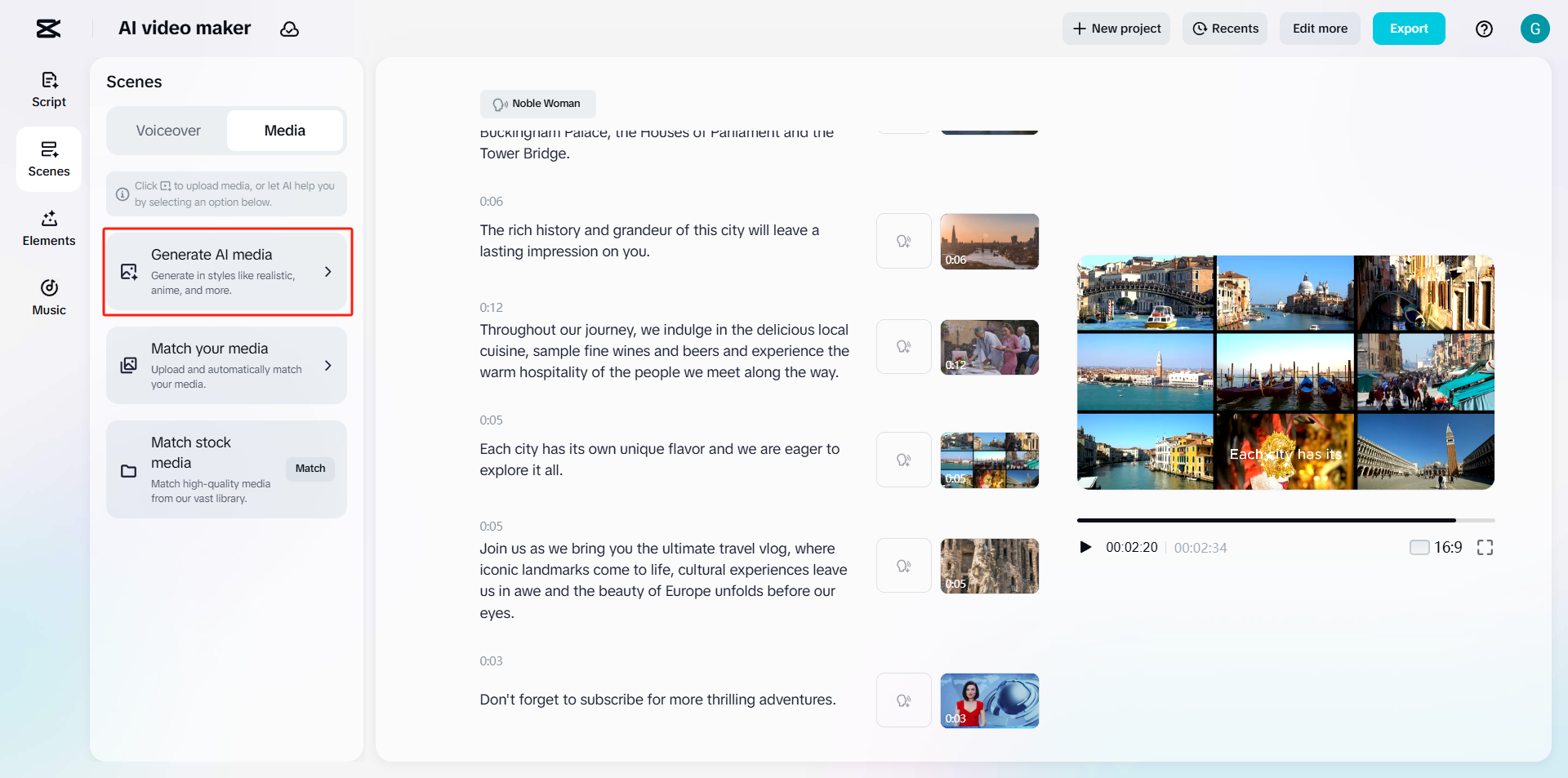The width and height of the screenshot is (1568, 778).
Task: Click voice icon for 'Join us as we bring' scene
Action: point(903,566)
